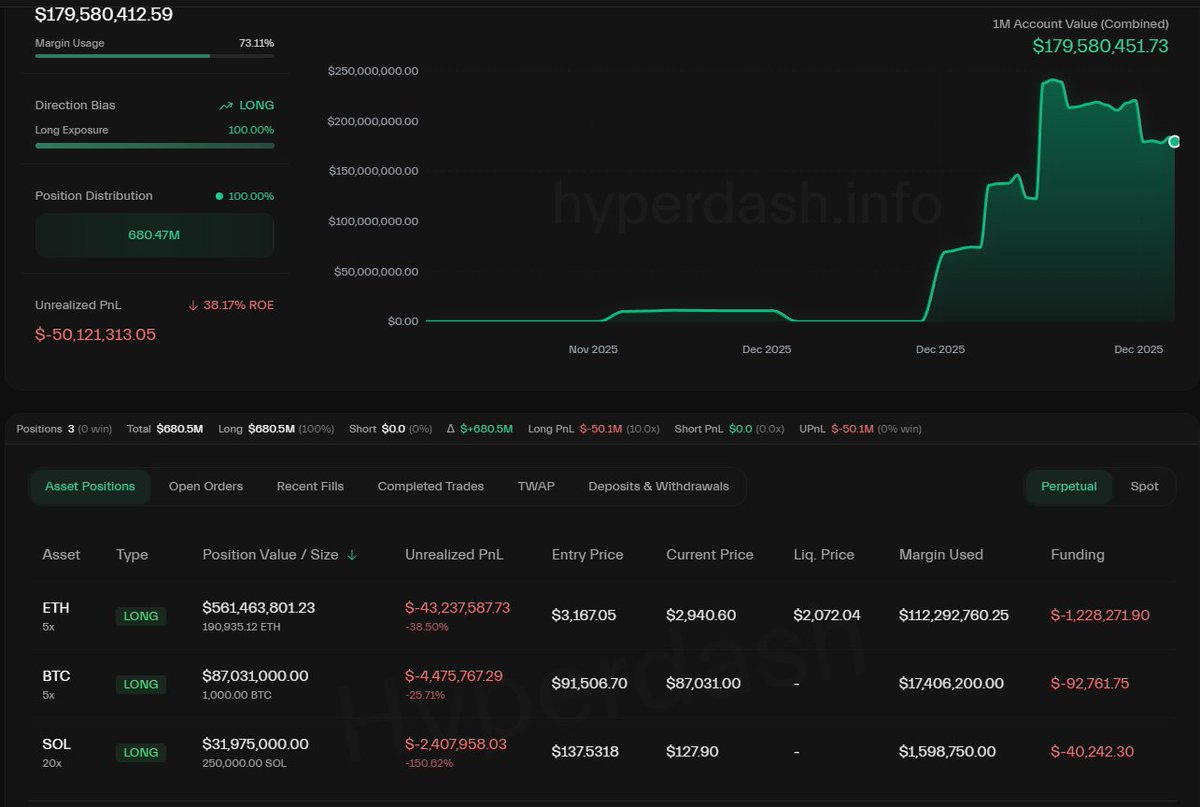1200x807 pixels.
Task: Click SOL unrealized PnL $-2,407,958.03
Action: pyautogui.click(x=456, y=744)
